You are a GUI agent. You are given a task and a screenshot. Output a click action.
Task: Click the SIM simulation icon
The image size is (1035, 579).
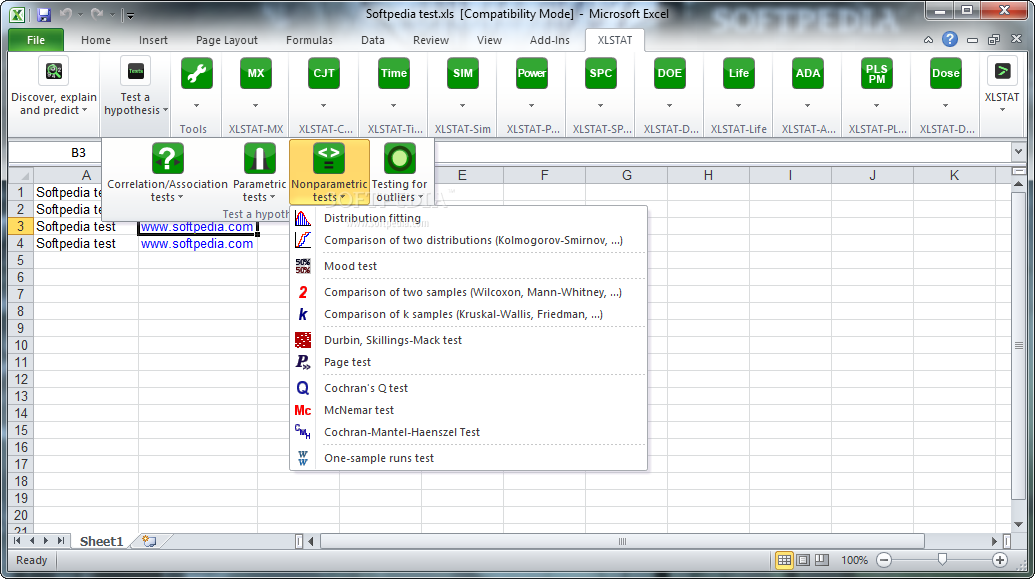[463, 73]
